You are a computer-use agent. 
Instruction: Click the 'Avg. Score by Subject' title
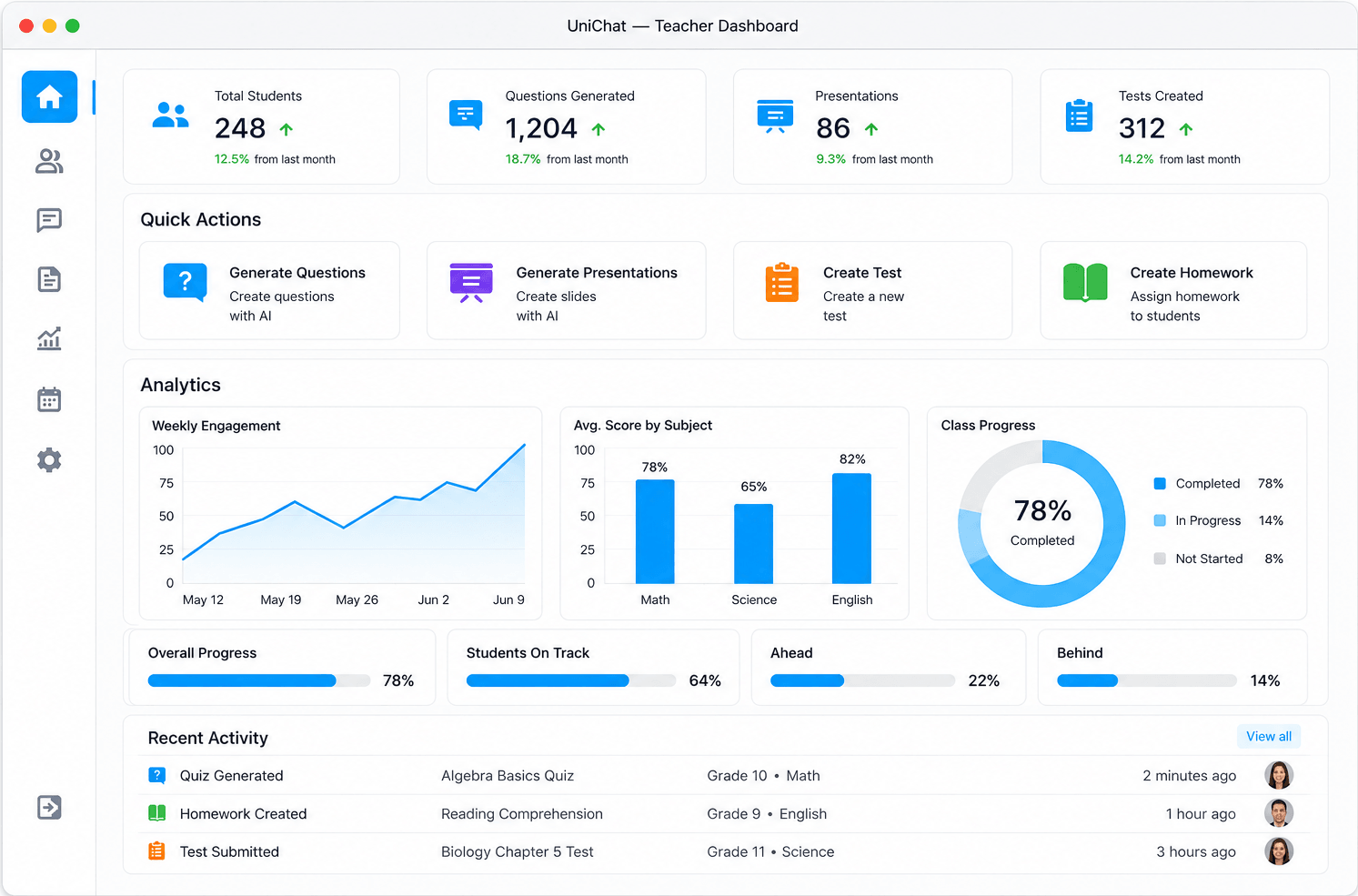click(643, 426)
